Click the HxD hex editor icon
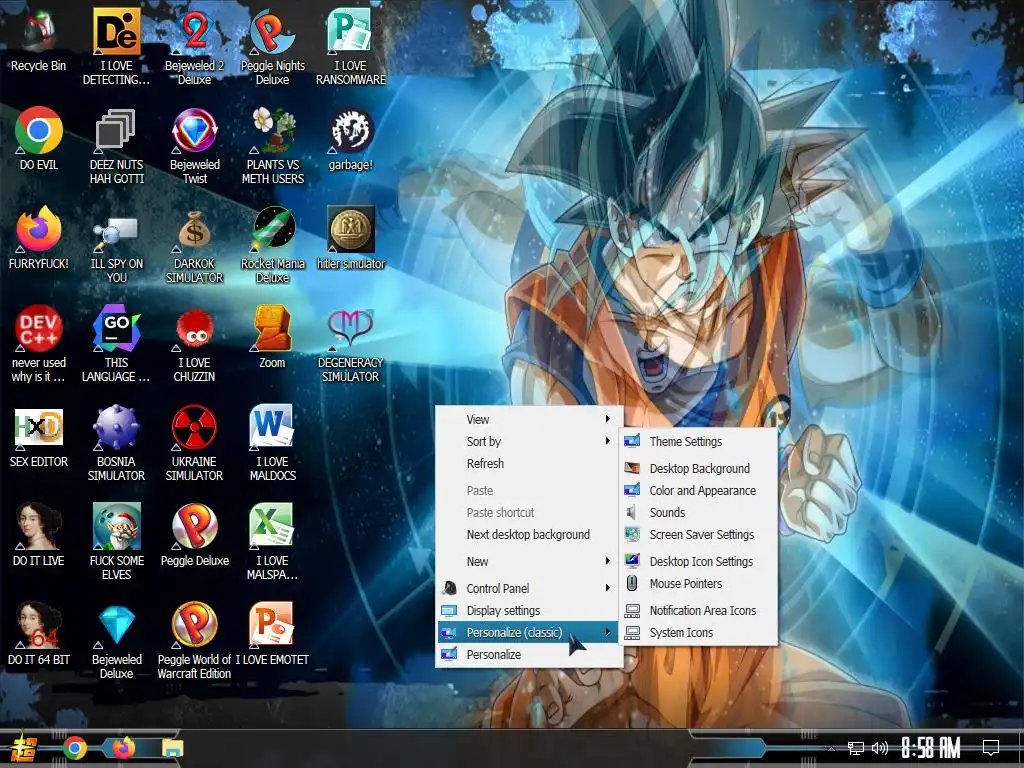The width and height of the screenshot is (1024, 768). coord(39,427)
